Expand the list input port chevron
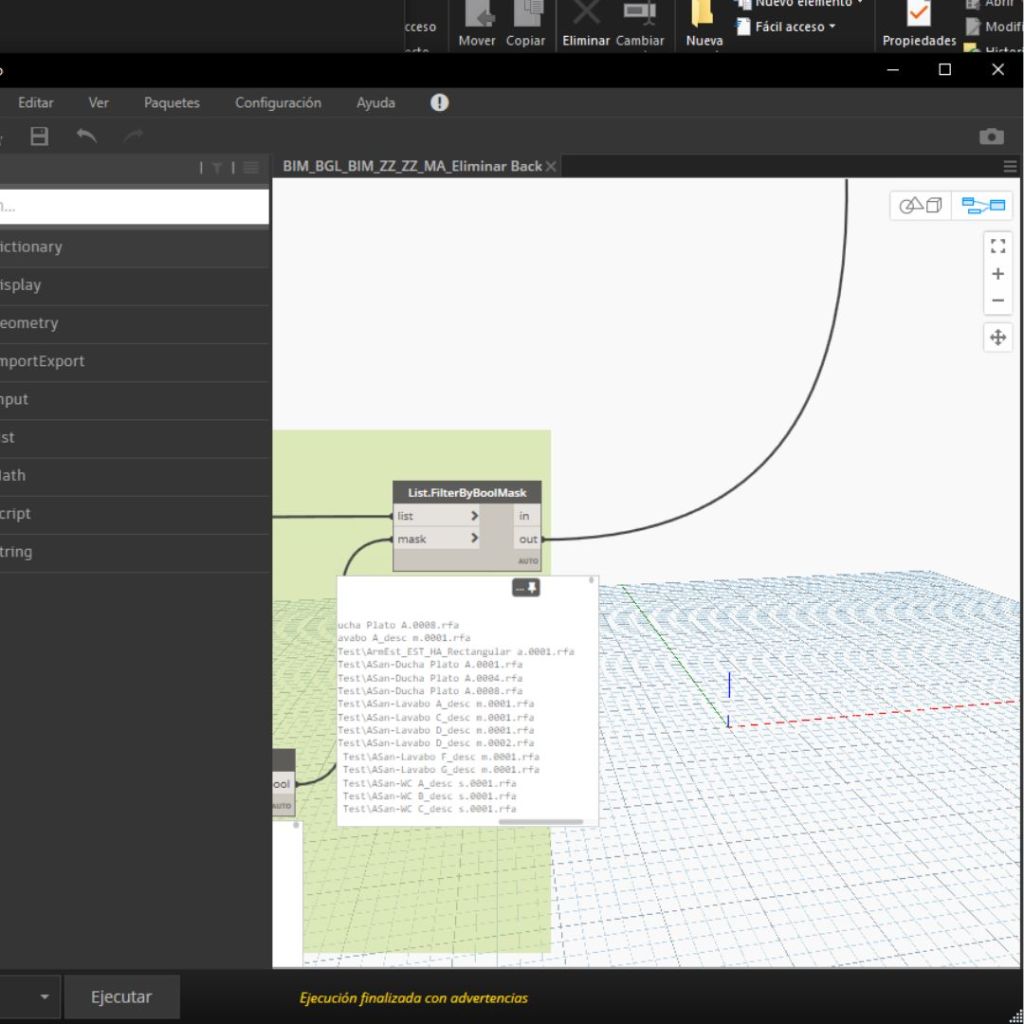1024x1024 pixels. coord(474,516)
